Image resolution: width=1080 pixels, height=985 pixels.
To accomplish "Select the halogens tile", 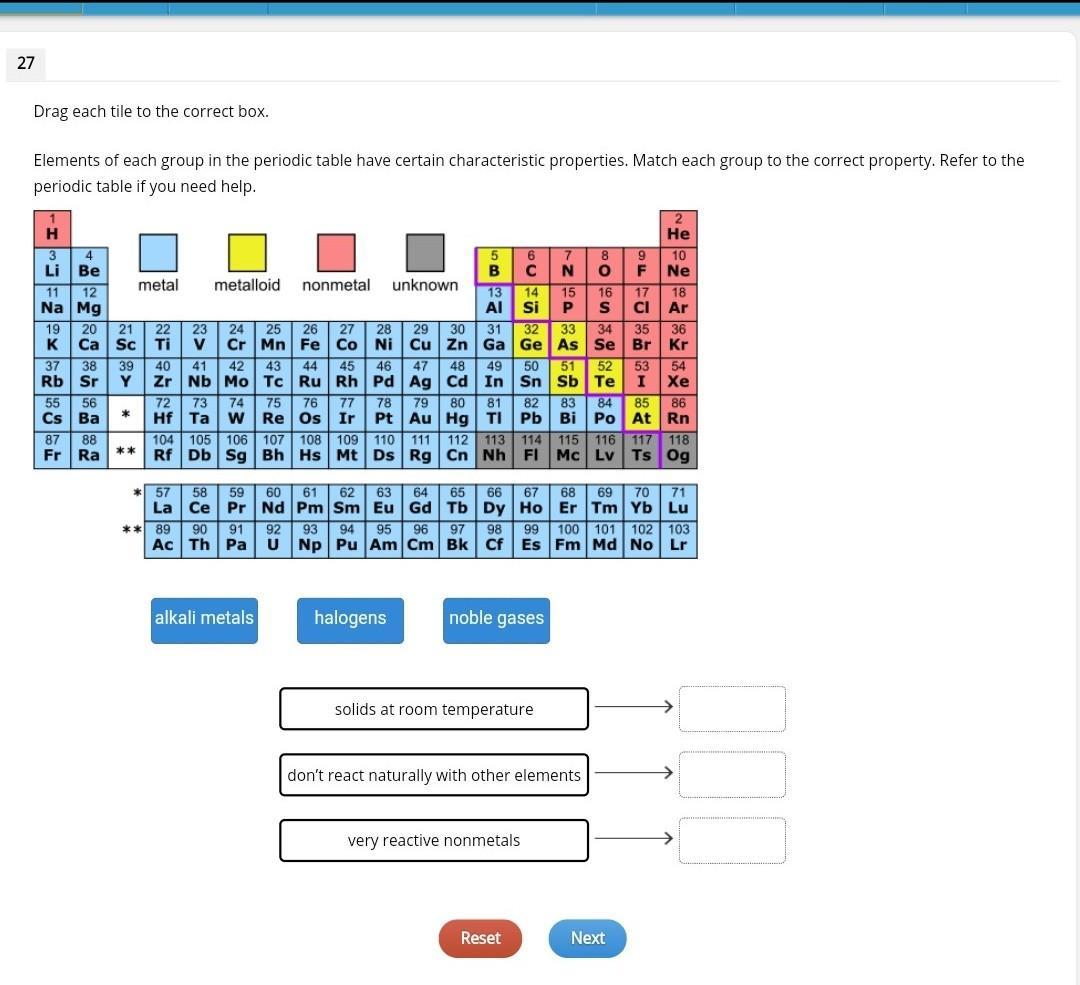I will click(x=350, y=619).
